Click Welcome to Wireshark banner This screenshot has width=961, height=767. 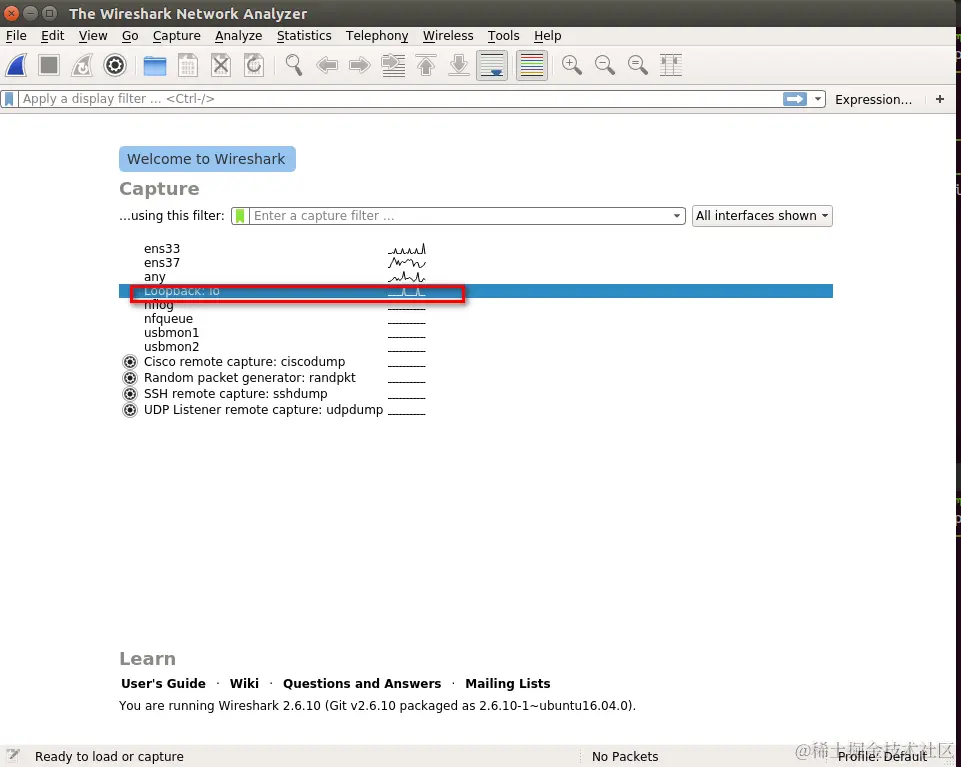pyautogui.click(x=207, y=159)
